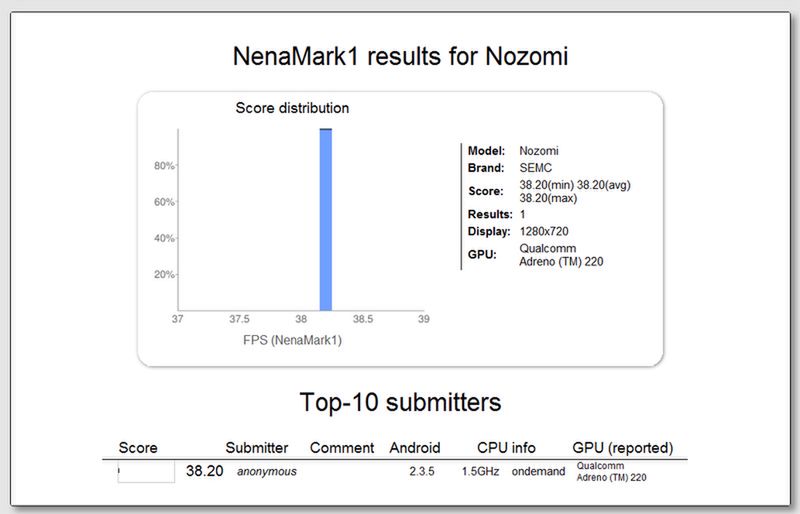This screenshot has width=800, height=514.
Task: Click the "anonymous" submitter name
Action: 266,471
